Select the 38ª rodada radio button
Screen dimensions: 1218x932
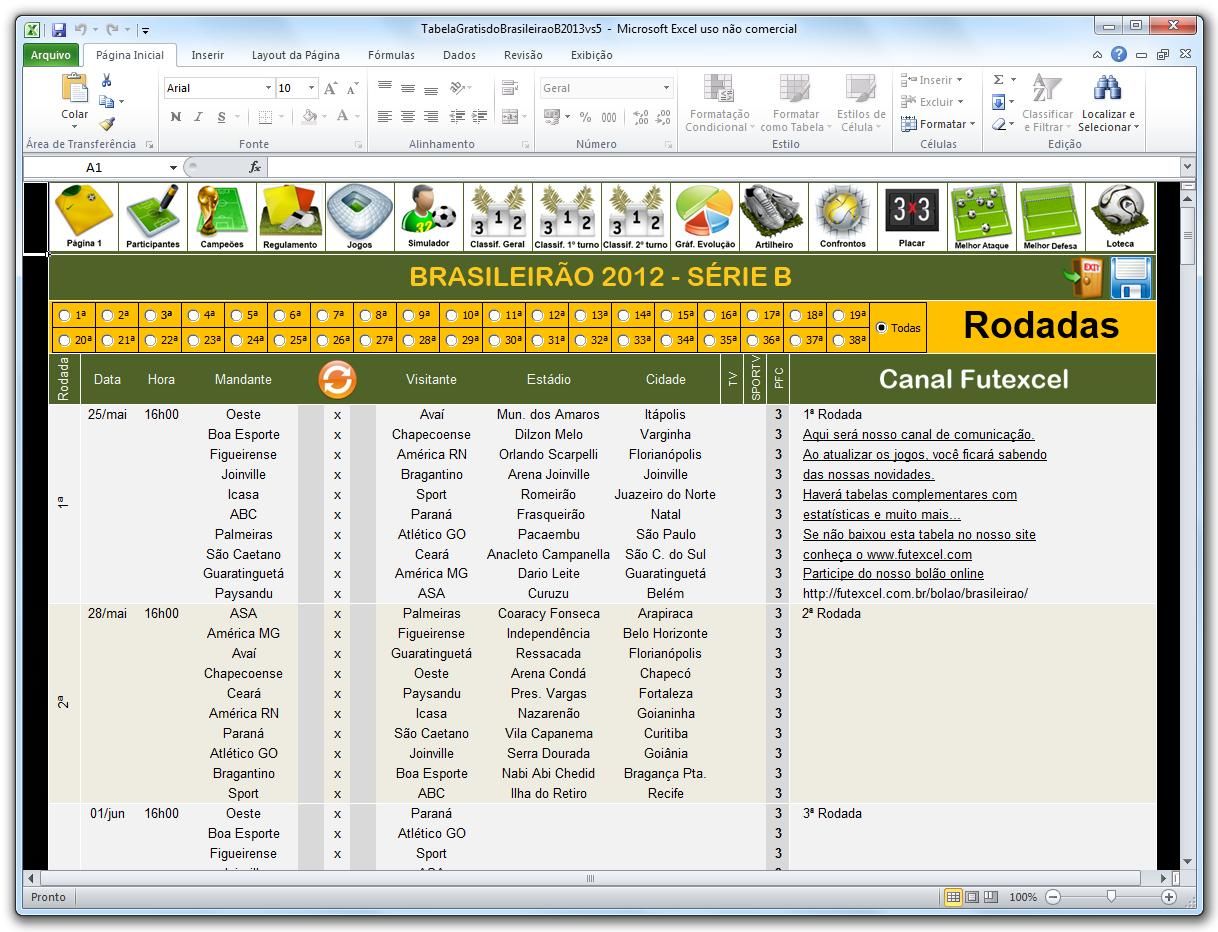[x=838, y=340]
